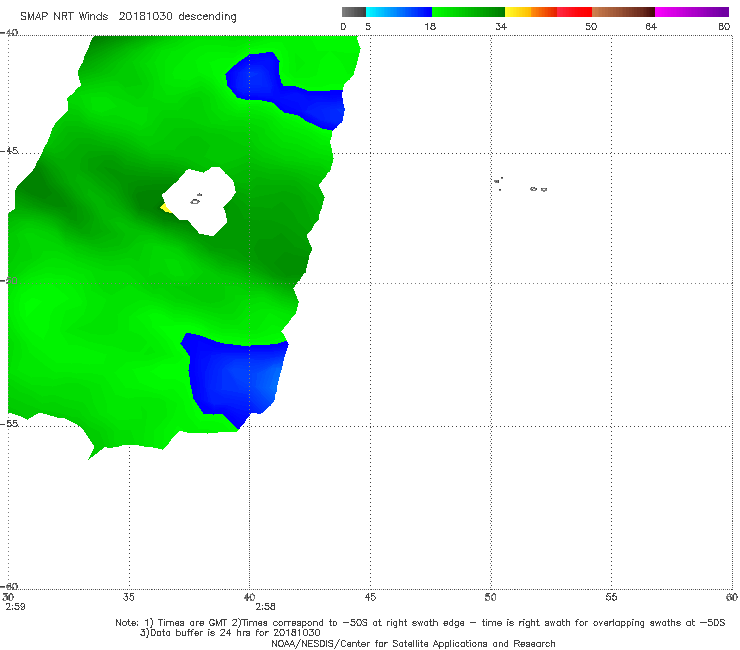
Task: Pick the brown segment of the color bar
Action: [623, 12]
